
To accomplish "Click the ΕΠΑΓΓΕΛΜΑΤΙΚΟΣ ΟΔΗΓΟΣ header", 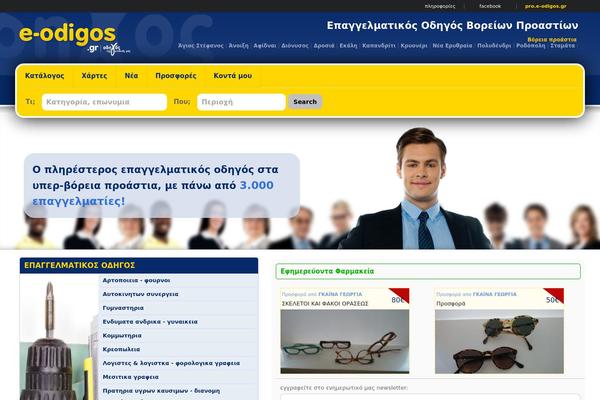I will coord(139,265).
